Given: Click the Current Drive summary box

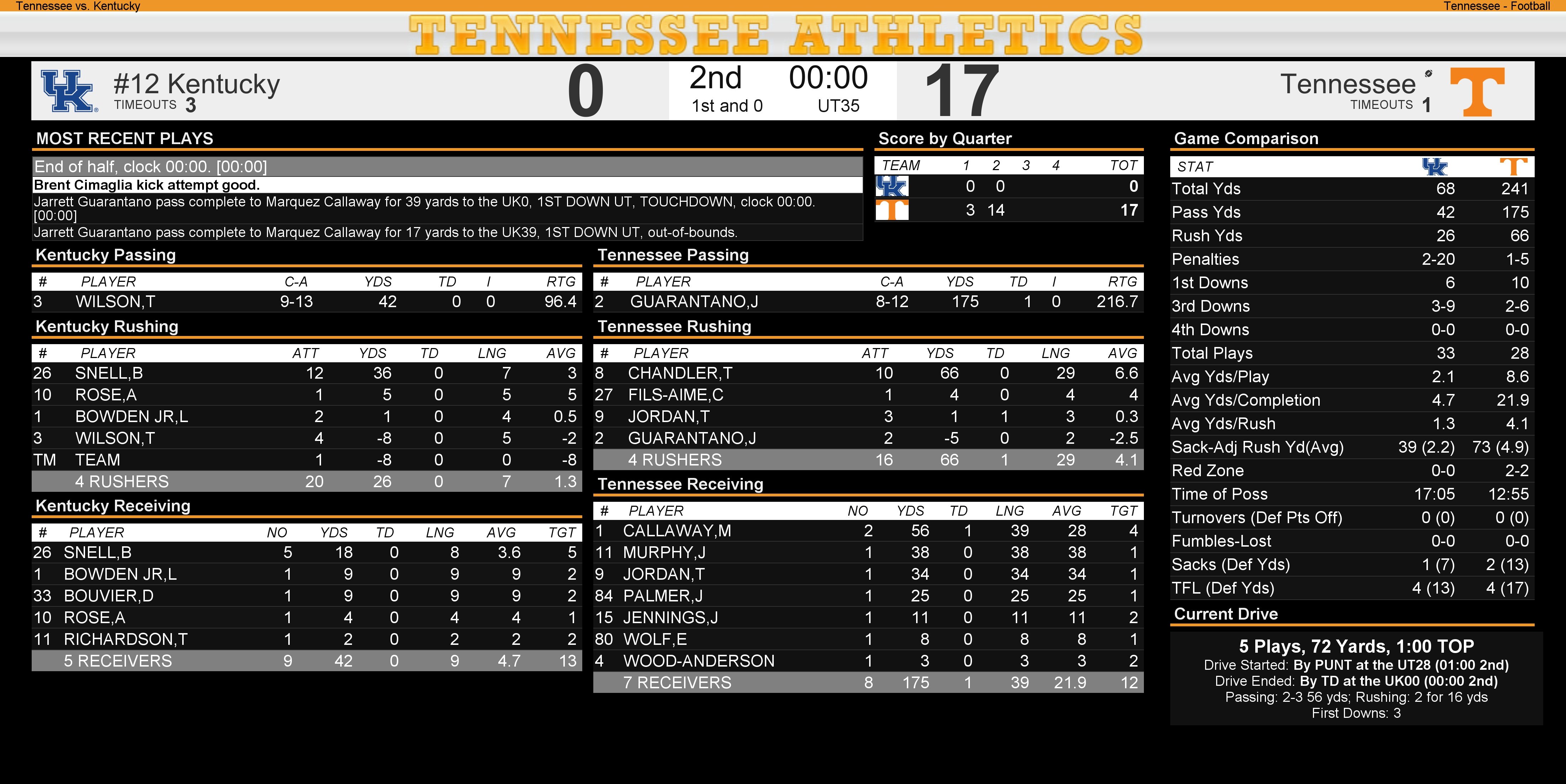Looking at the screenshot, I should point(1356,678).
